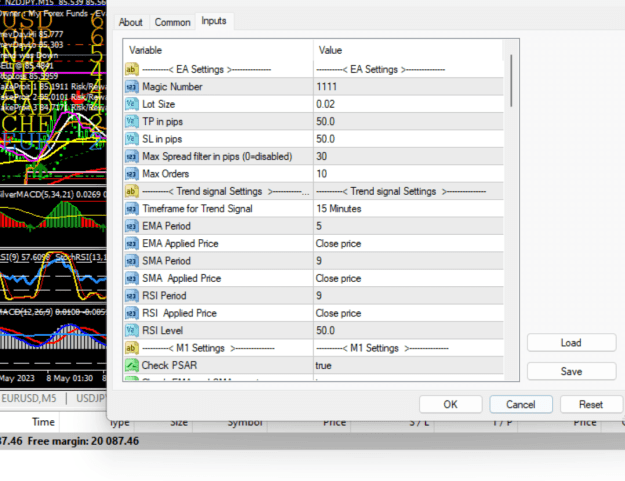
Task: Select the EMA Period variable label
Action: [167, 226]
